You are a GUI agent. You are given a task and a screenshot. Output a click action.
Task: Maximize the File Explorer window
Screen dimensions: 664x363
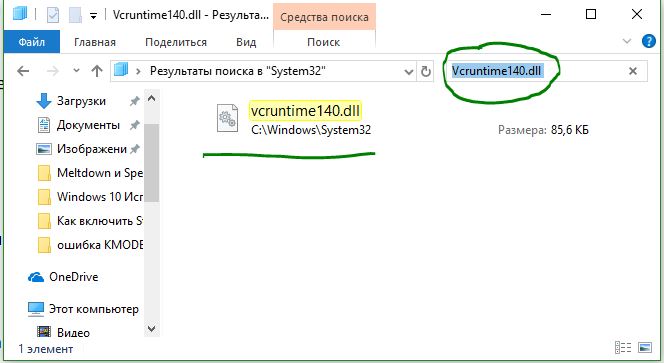click(591, 14)
